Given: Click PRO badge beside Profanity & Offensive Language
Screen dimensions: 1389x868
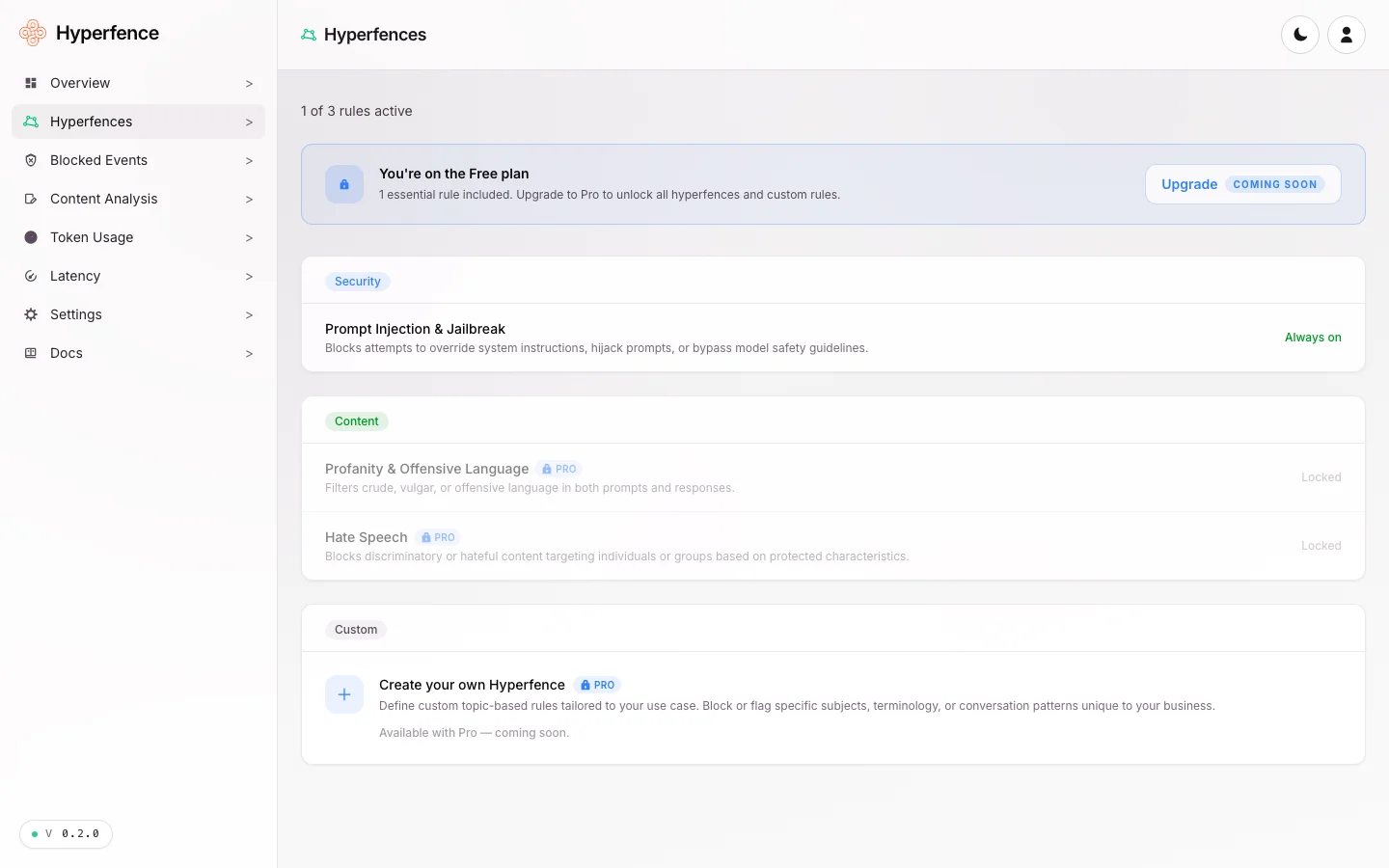Looking at the screenshot, I should coord(559,469).
